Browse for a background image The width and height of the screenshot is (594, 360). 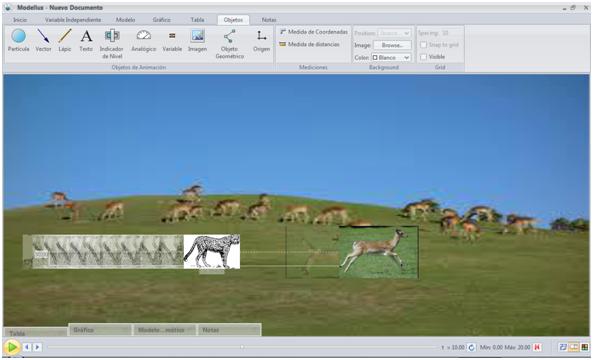click(x=392, y=45)
